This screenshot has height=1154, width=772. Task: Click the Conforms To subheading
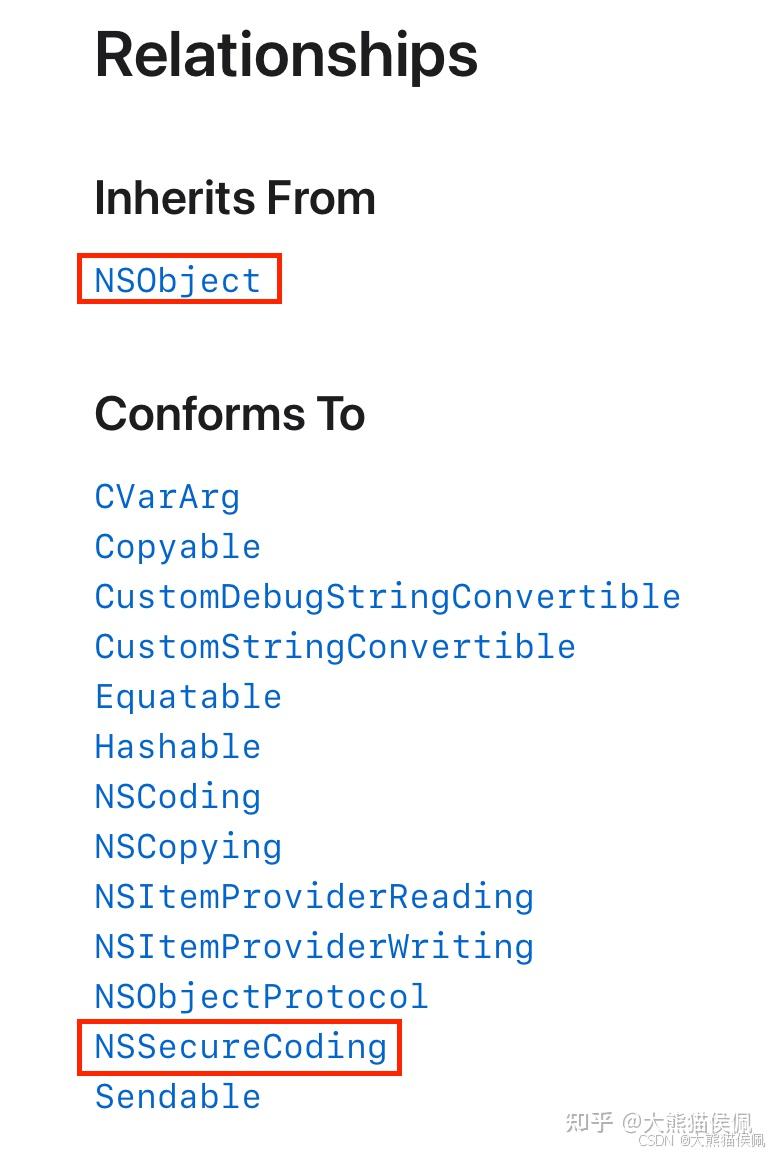tap(230, 414)
